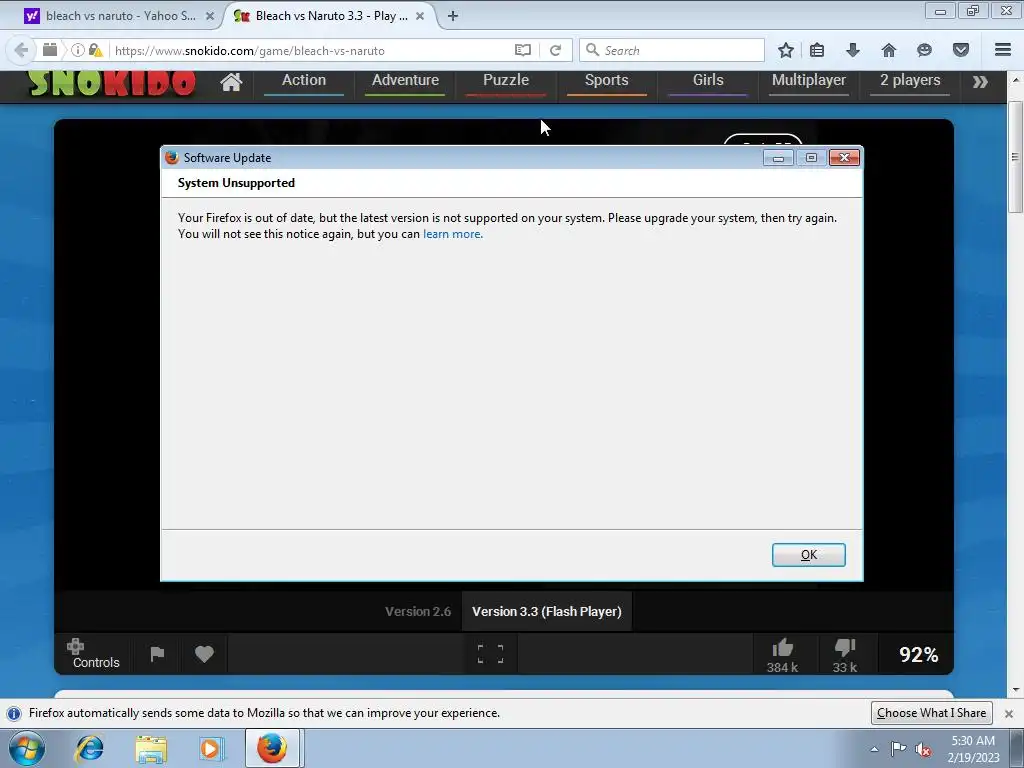Click the lock warning icon in address bar
This screenshot has width=1024, height=768.
pyautogui.click(x=96, y=50)
